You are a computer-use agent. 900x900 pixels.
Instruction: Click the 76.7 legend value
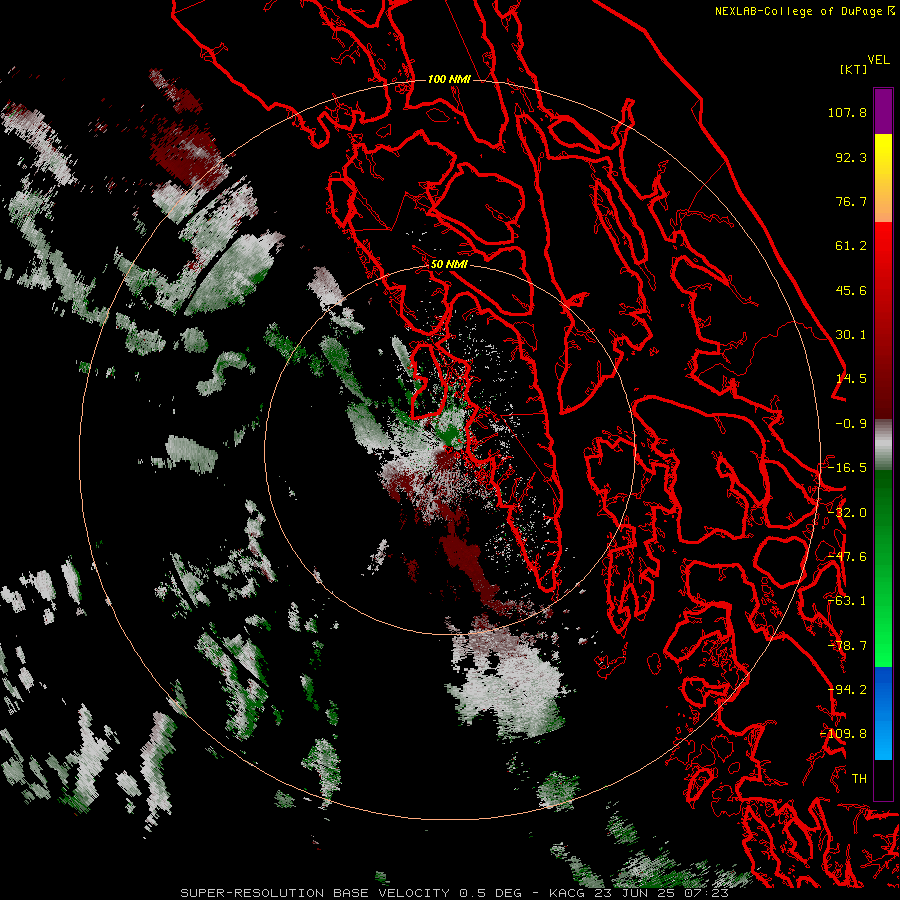click(x=851, y=201)
